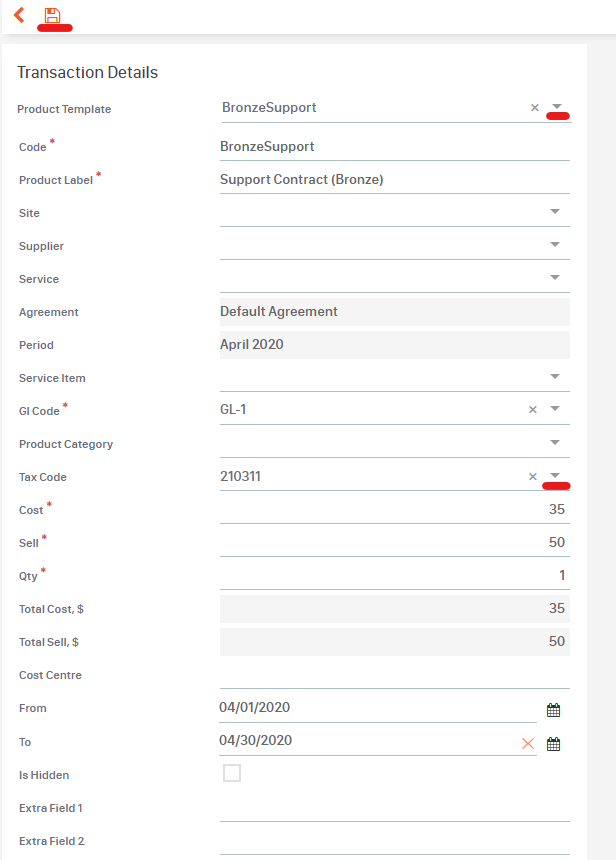Click the Product Label text field

[395, 180]
